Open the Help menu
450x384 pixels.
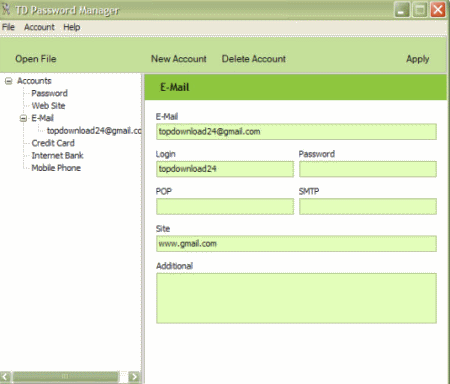[x=72, y=27]
